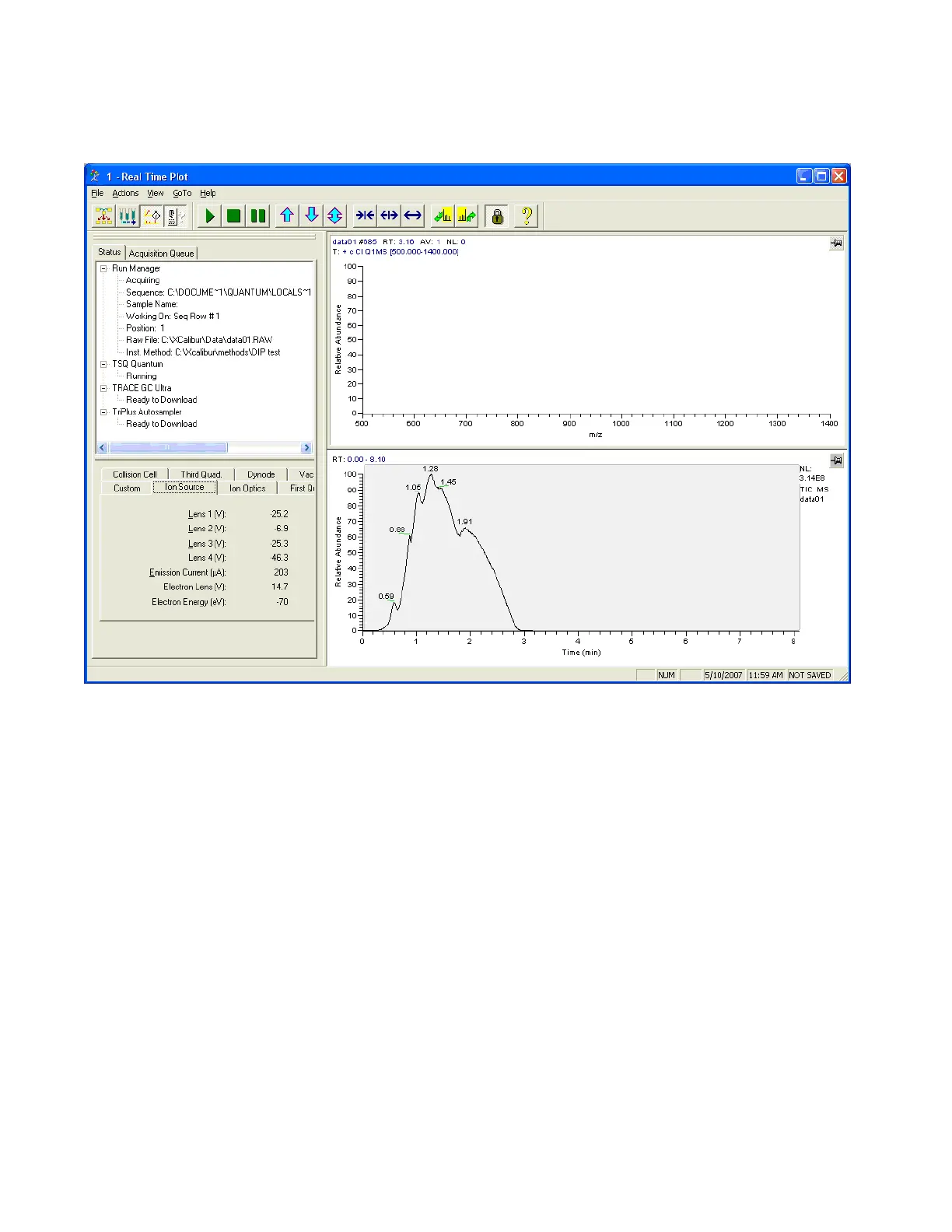Select the Raw File data01.RAW row
Image resolution: width=952 pixels, height=1232 pixels.
pyautogui.click(x=199, y=340)
